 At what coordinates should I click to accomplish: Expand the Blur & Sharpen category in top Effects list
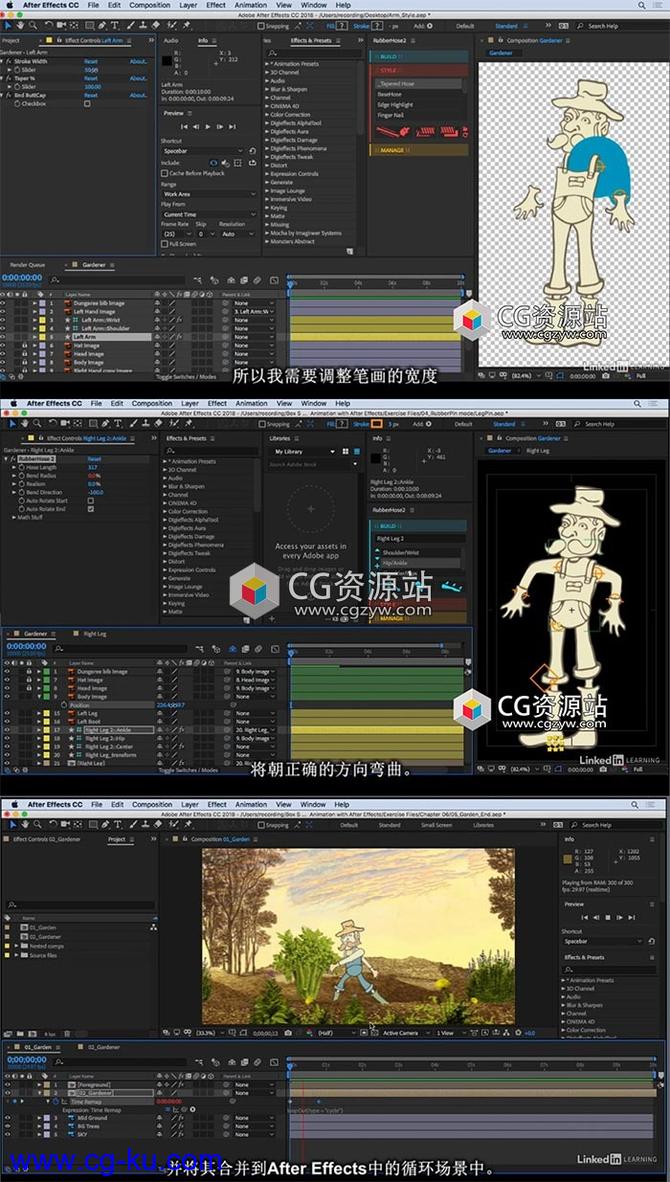267,89
